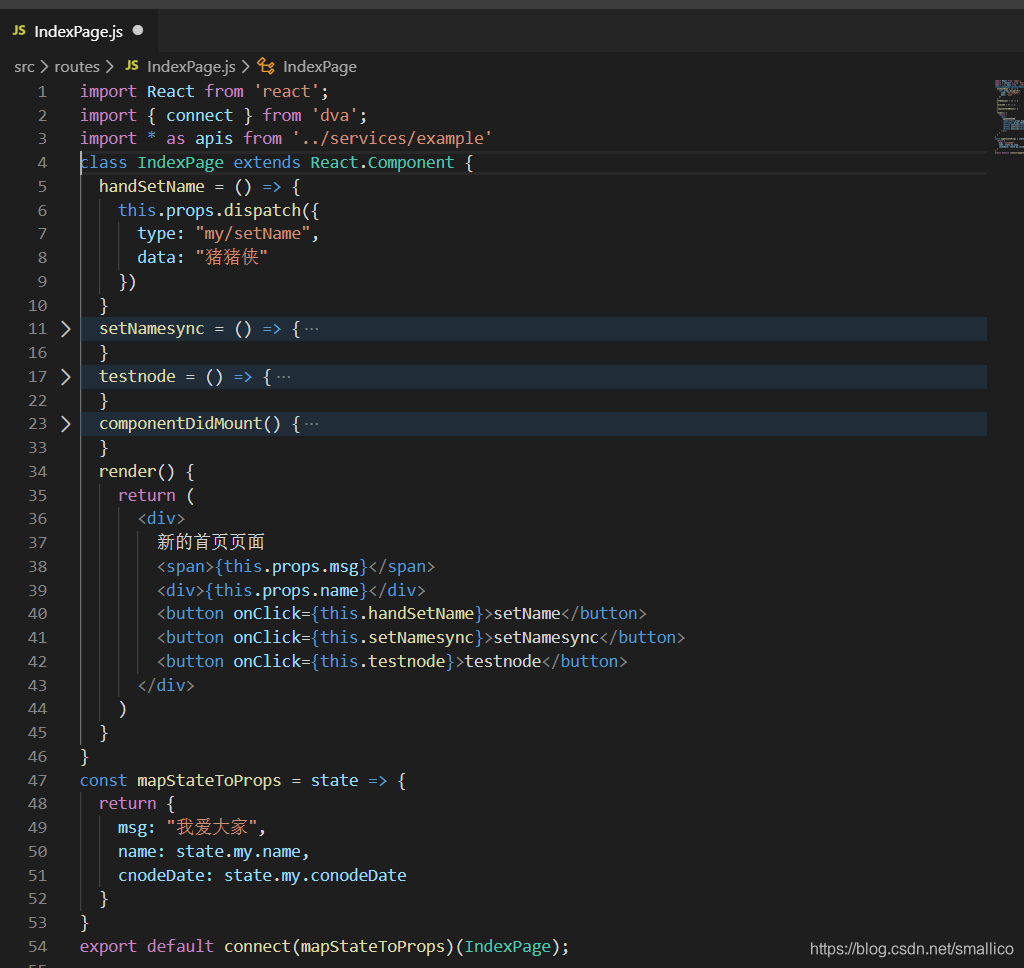Click the ellipsis after setNamesync fold
Screen dimensions: 1024x968
312,329
